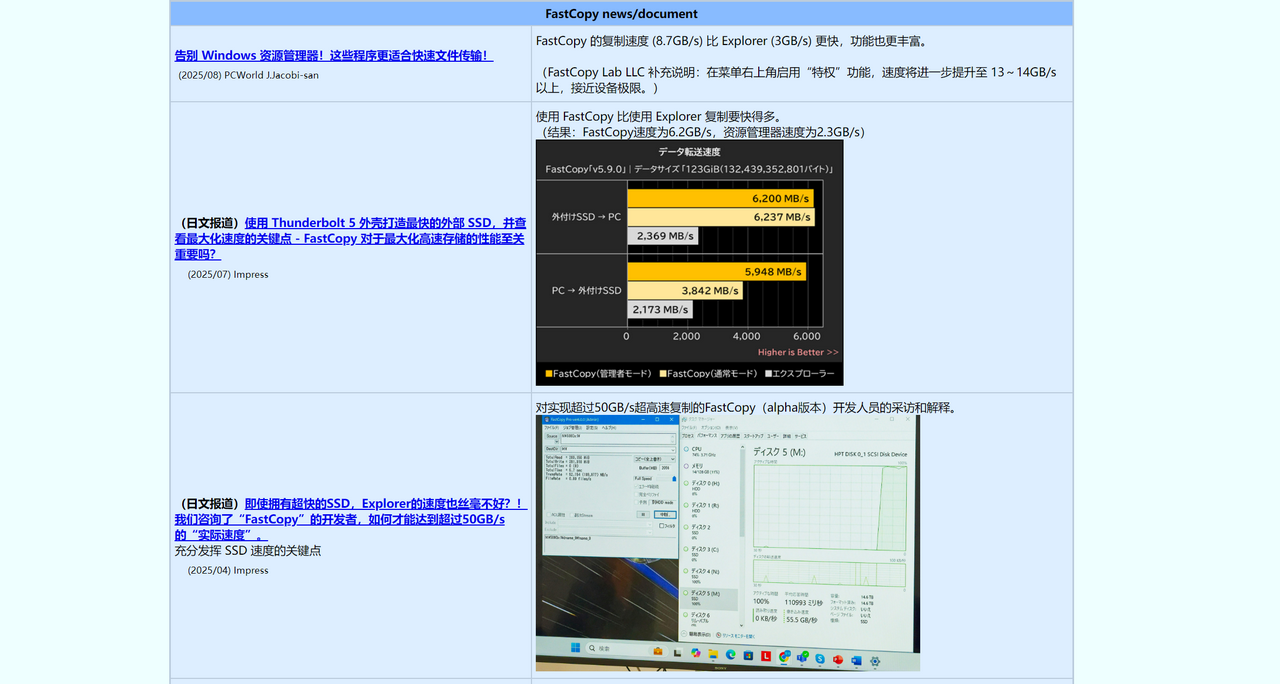Launch Microsoft Edge from the taskbar

(731, 655)
